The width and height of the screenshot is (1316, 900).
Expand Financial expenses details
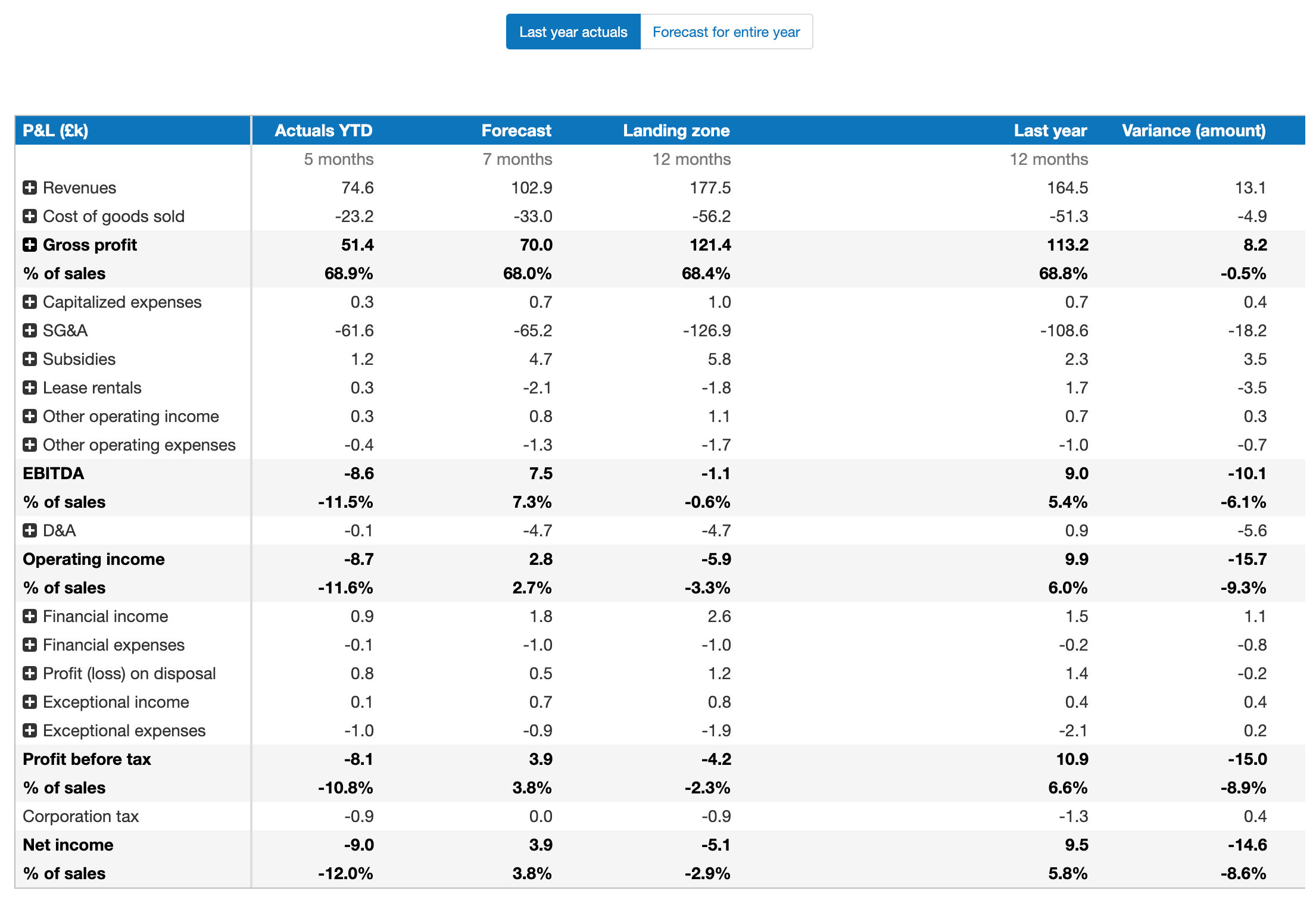click(x=30, y=645)
